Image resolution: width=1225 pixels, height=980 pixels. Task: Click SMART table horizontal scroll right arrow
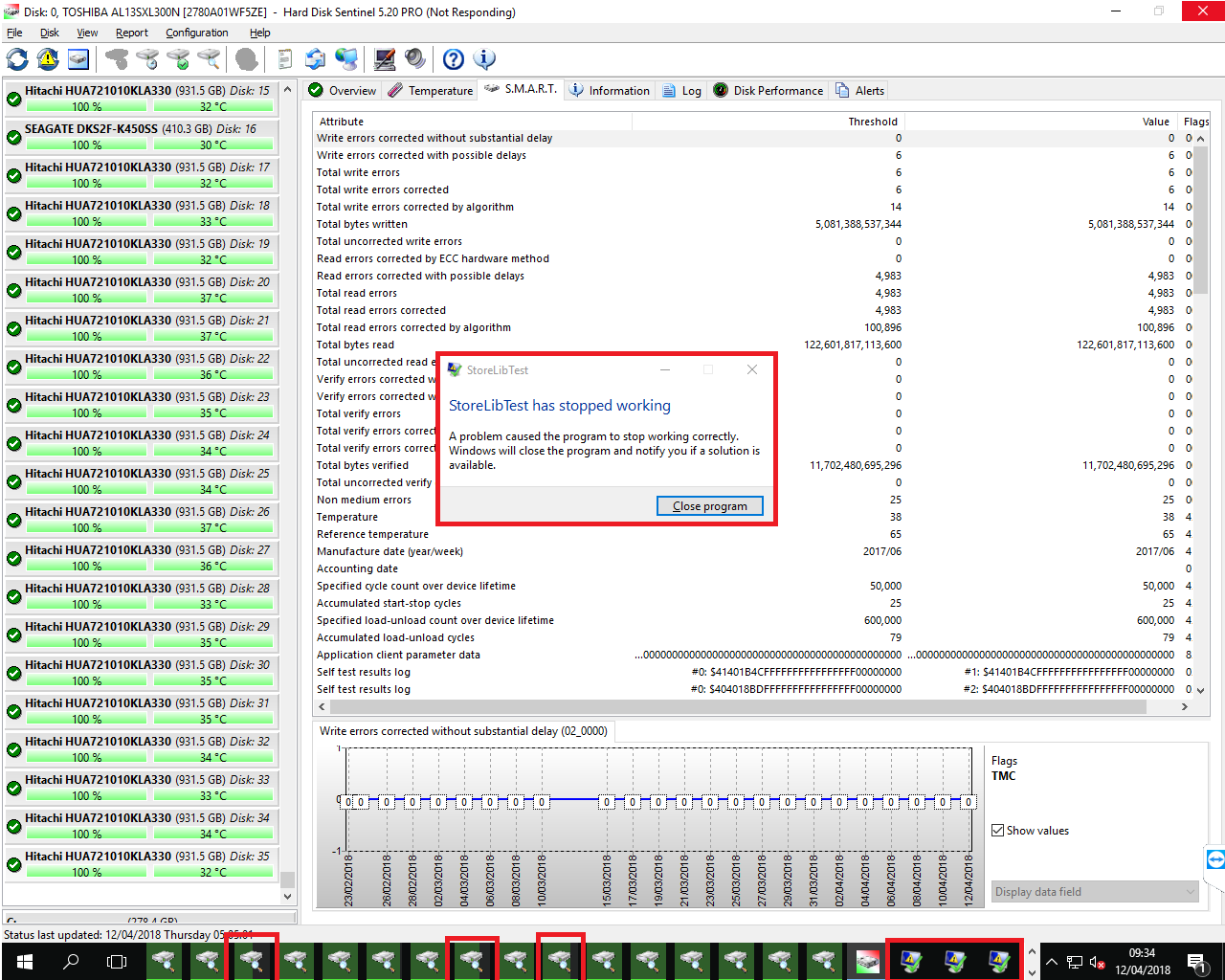point(1185,706)
